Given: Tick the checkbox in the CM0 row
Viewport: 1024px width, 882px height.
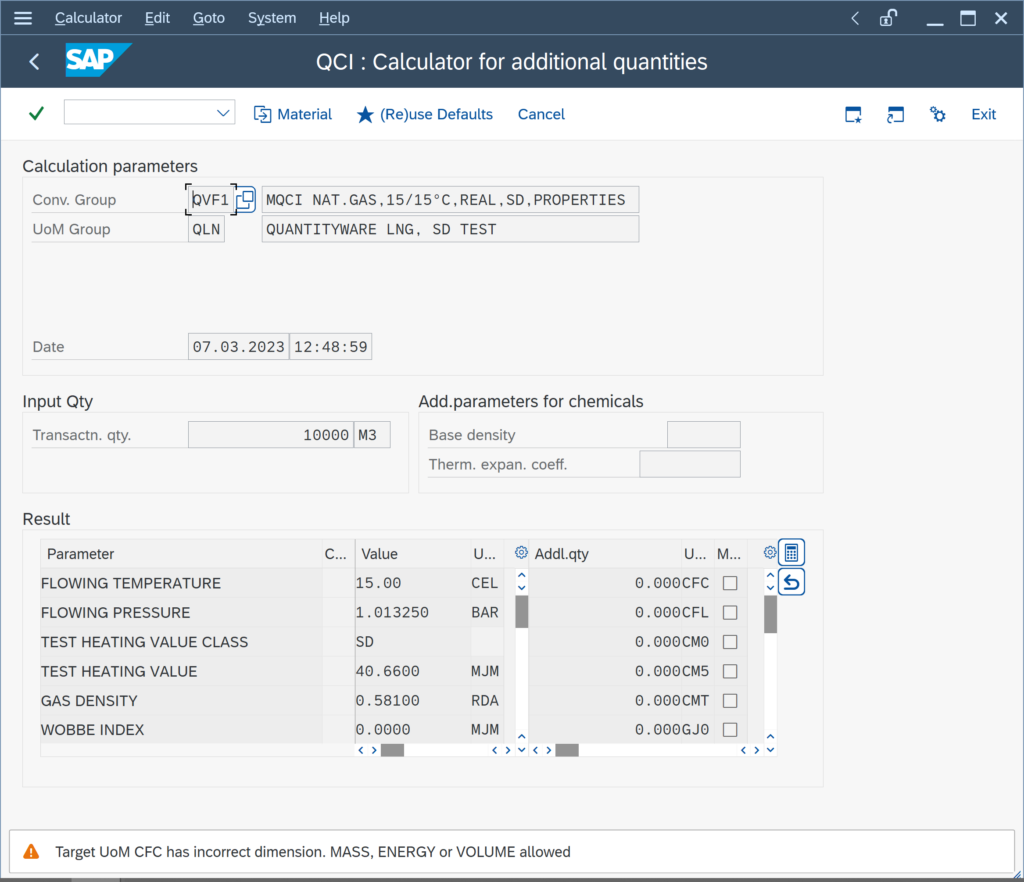Looking at the screenshot, I should [x=730, y=642].
